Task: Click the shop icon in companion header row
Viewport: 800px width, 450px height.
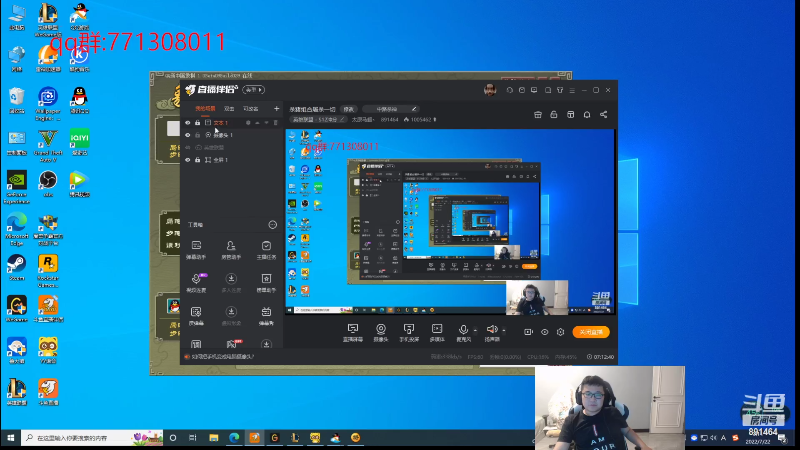Action: click(538, 115)
